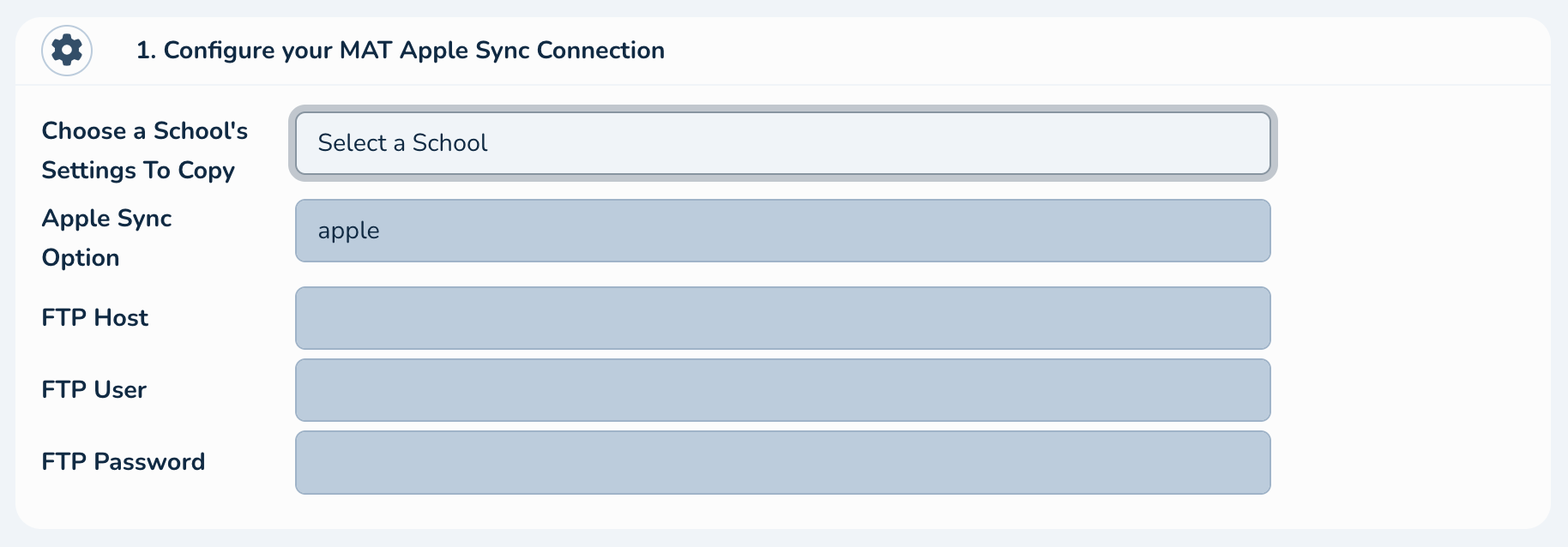Click the Select a School placeholder text
The width and height of the screenshot is (1568, 547).
coord(402,143)
